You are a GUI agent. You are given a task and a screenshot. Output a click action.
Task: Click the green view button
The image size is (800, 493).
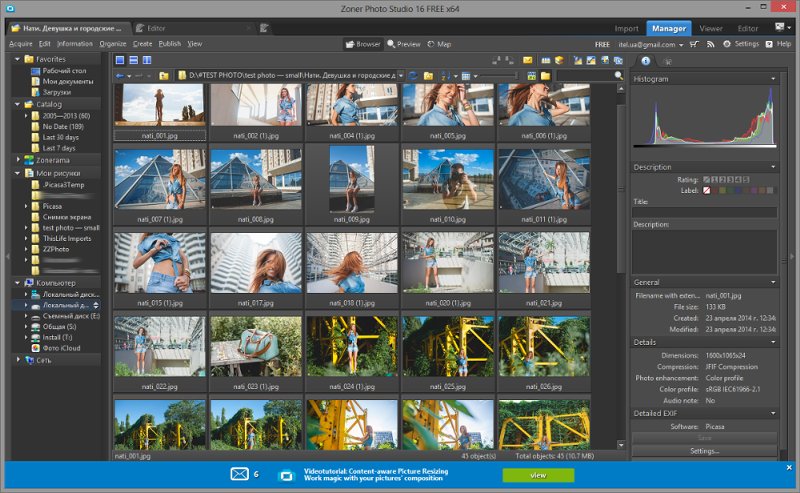[x=538, y=475]
